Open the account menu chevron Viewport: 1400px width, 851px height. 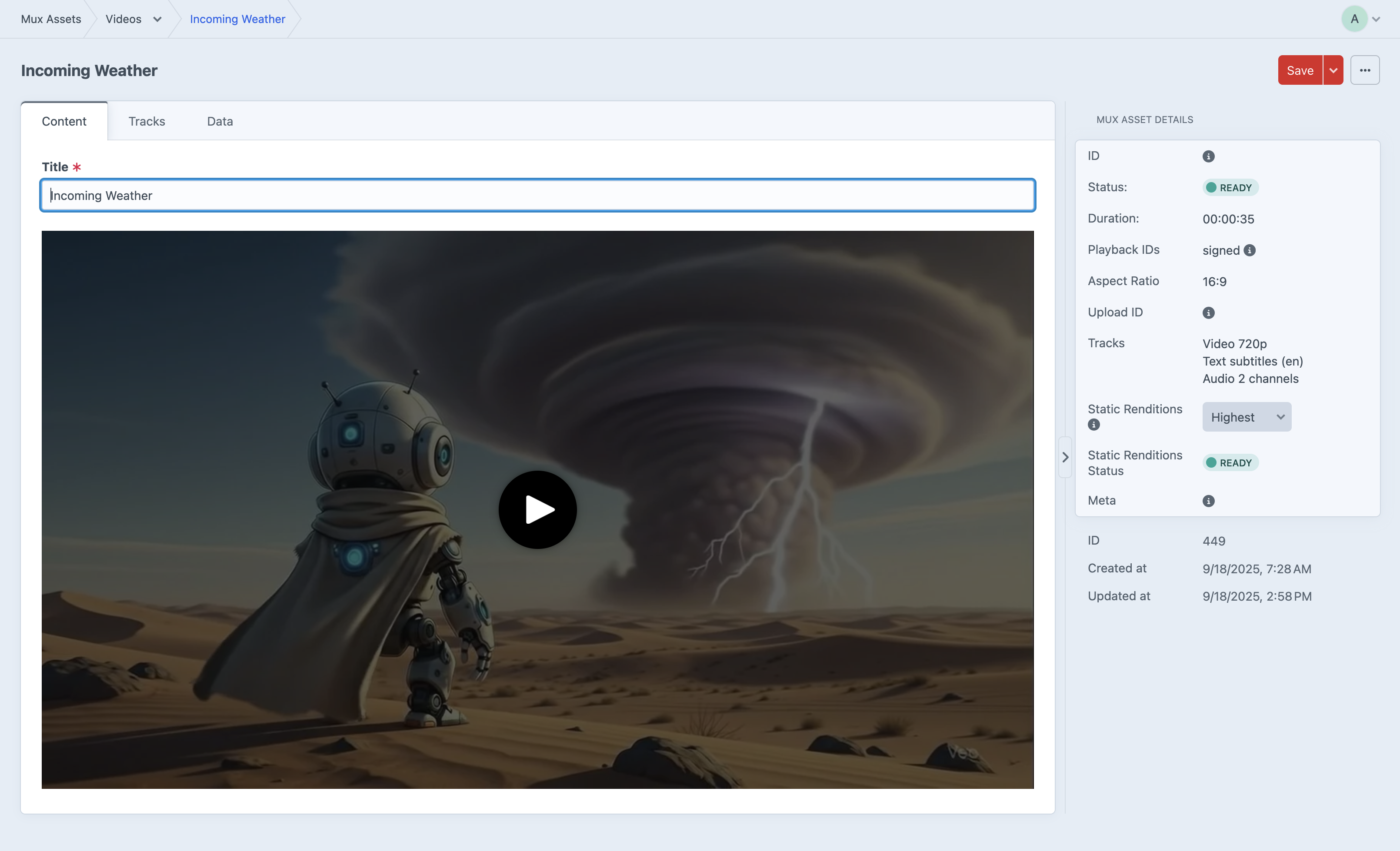coord(1376,19)
